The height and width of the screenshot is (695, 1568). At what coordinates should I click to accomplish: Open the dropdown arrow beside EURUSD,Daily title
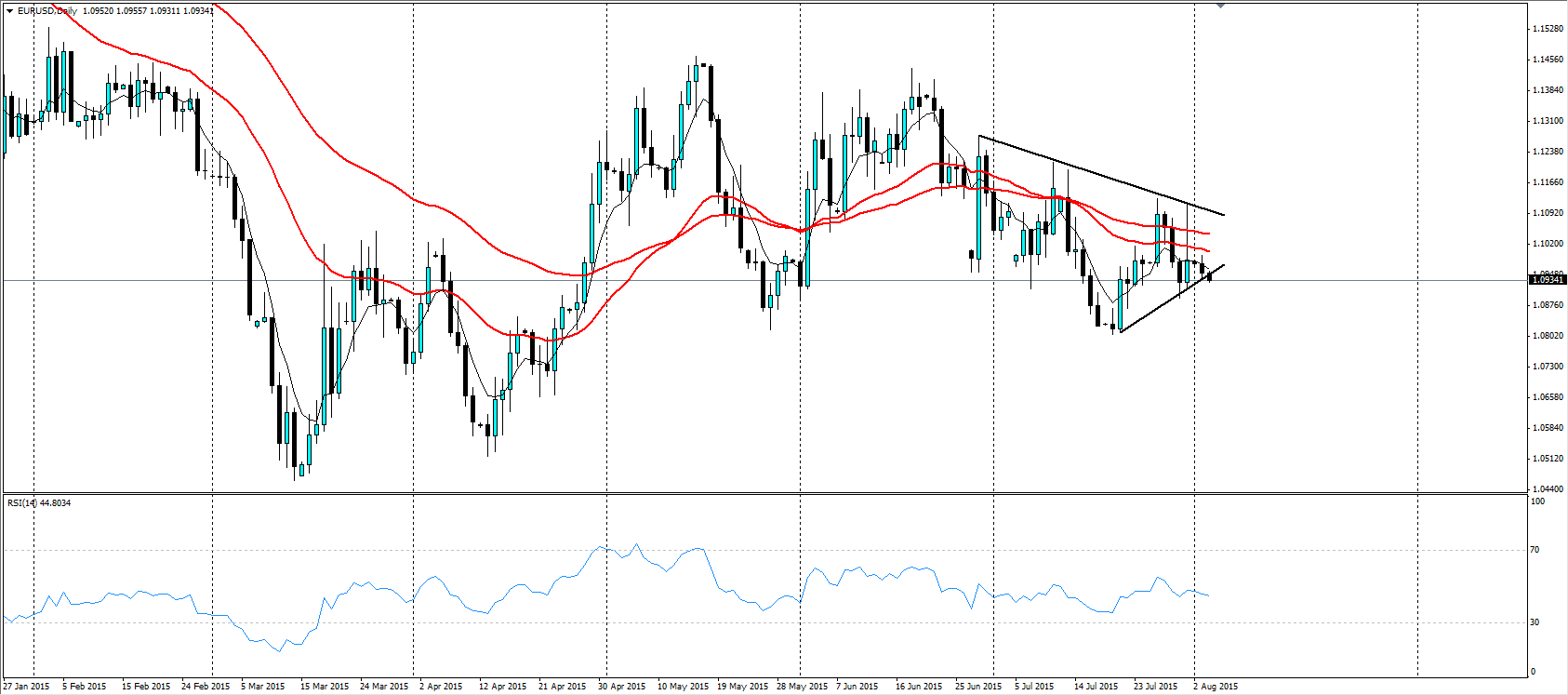(x=9, y=11)
